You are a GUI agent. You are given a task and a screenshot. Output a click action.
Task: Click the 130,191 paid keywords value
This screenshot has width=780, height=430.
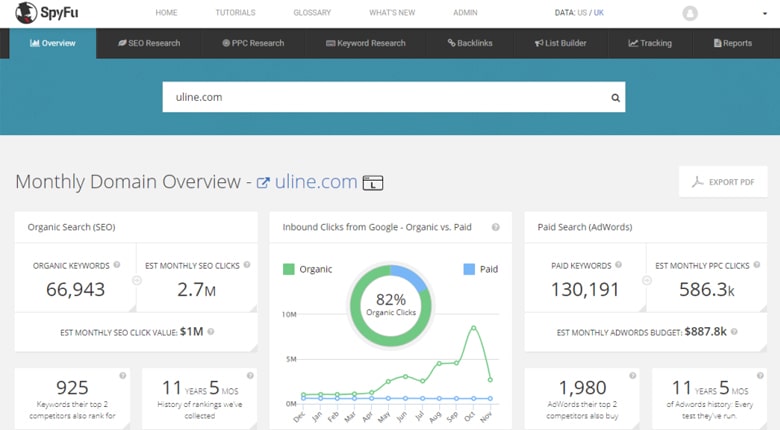(585, 290)
